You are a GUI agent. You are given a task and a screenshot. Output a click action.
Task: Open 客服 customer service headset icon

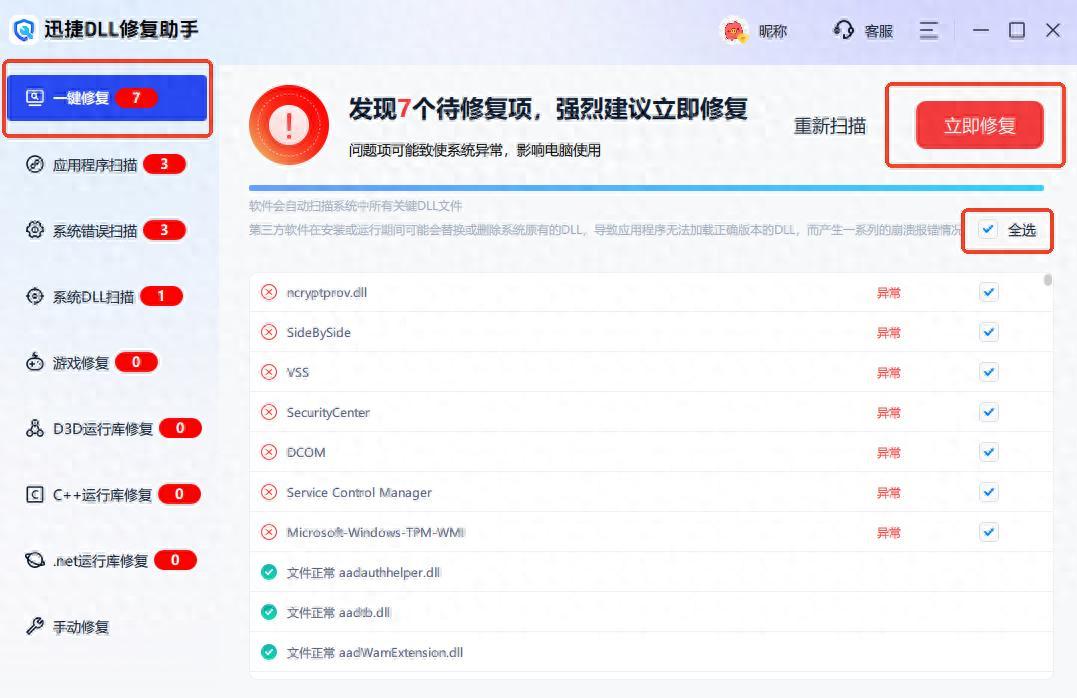pyautogui.click(x=843, y=30)
